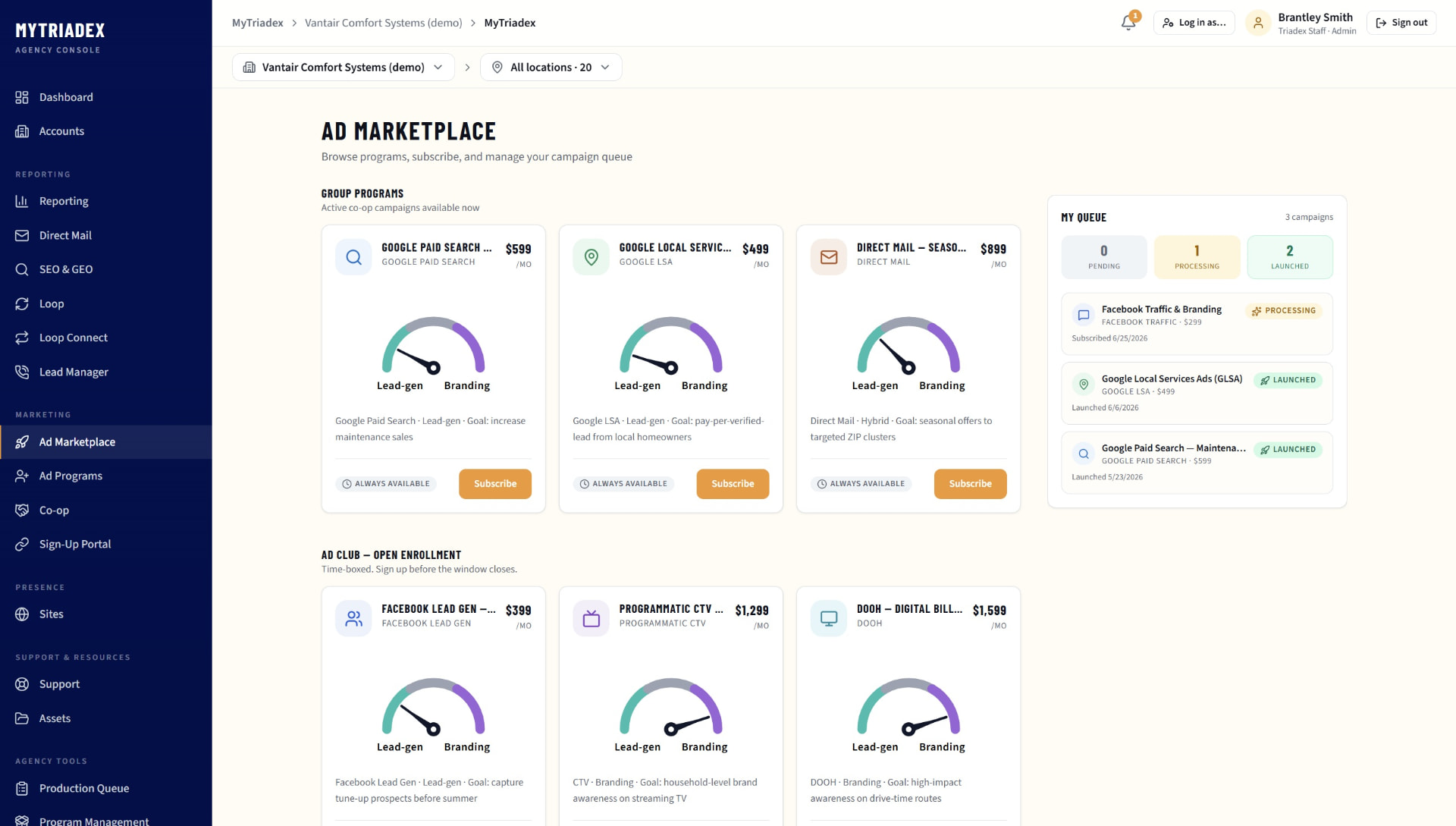Click the Assets folder icon
Viewport: 1456px width, 826px height.
(22, 718)
